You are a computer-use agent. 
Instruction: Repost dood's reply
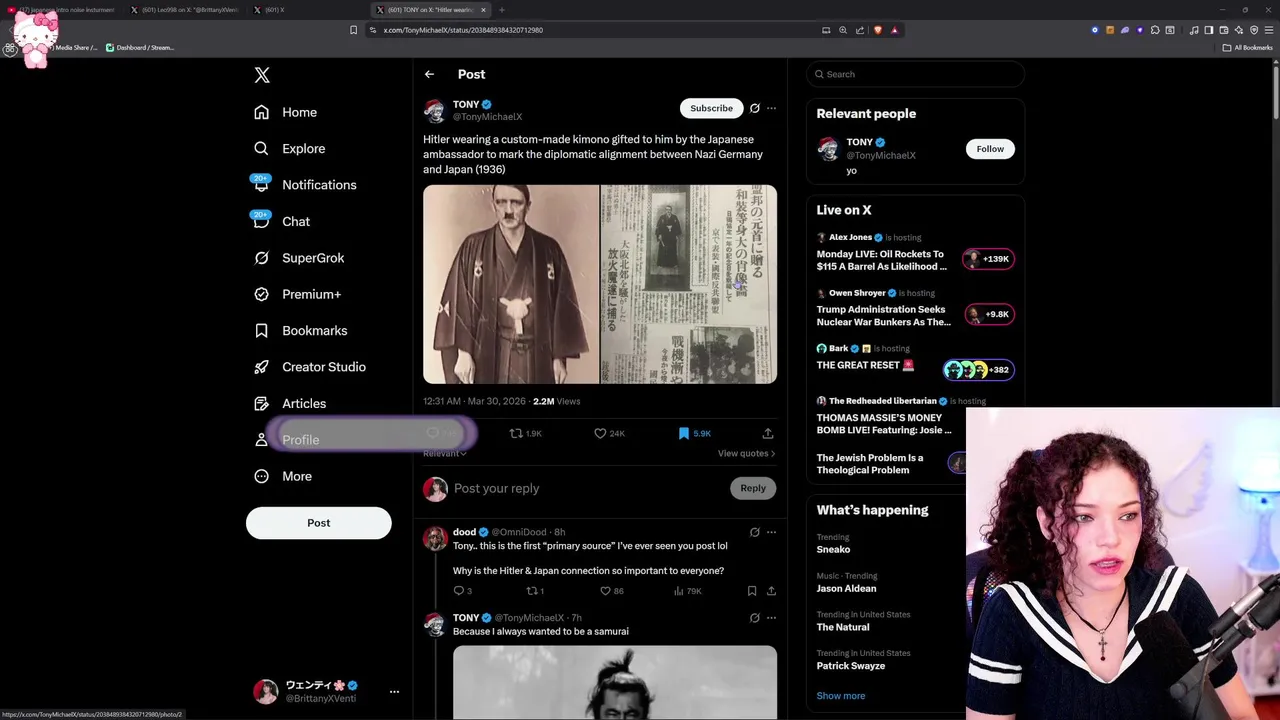(x=535, y=591)
